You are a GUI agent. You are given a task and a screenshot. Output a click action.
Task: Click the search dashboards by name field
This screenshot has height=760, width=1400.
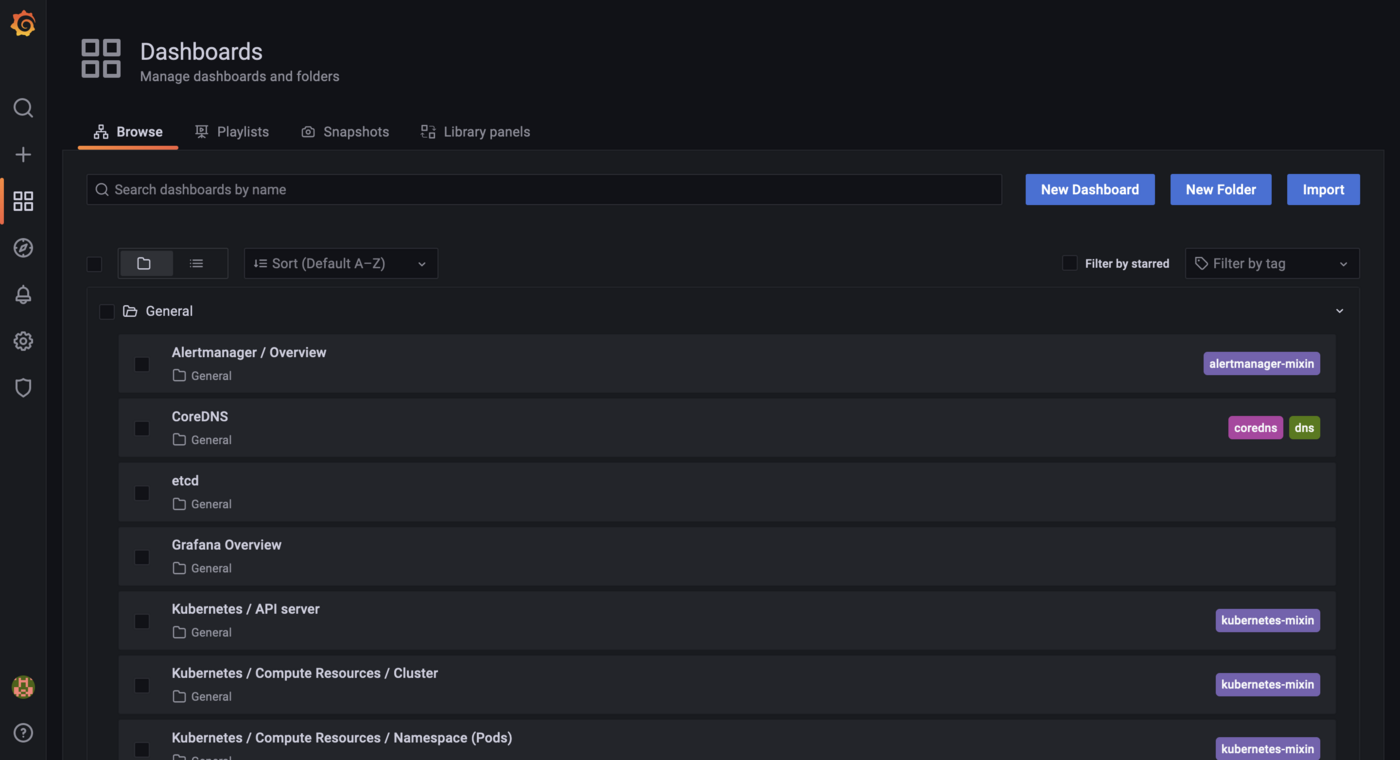544,189
